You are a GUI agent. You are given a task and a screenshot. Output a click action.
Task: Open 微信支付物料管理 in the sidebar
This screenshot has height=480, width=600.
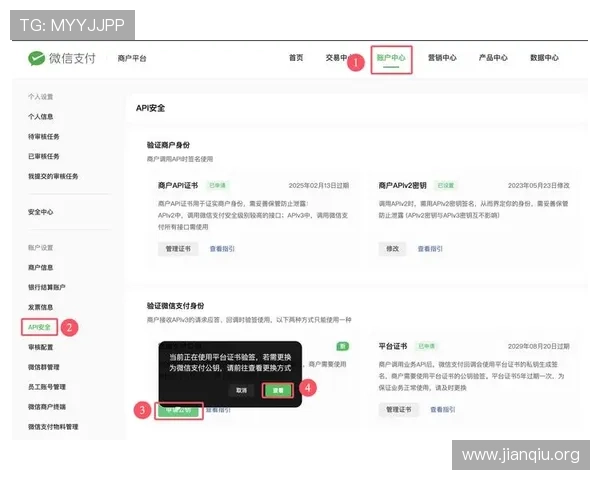point(53,427)
